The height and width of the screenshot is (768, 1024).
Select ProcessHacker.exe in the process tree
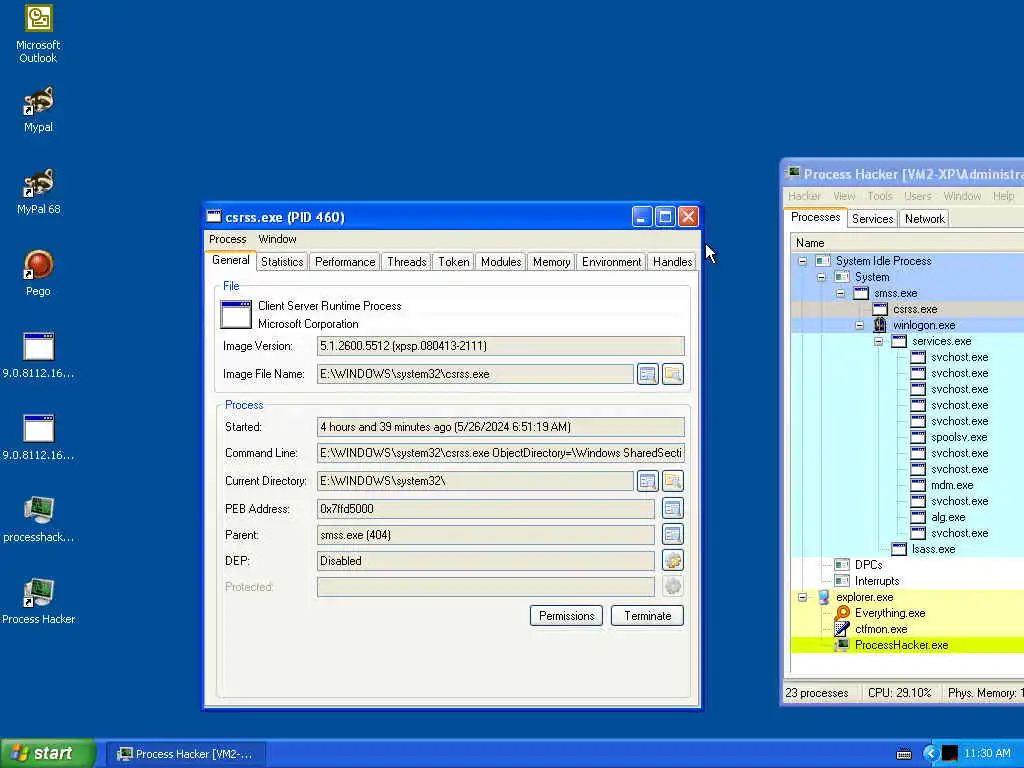tap(901, 645)
